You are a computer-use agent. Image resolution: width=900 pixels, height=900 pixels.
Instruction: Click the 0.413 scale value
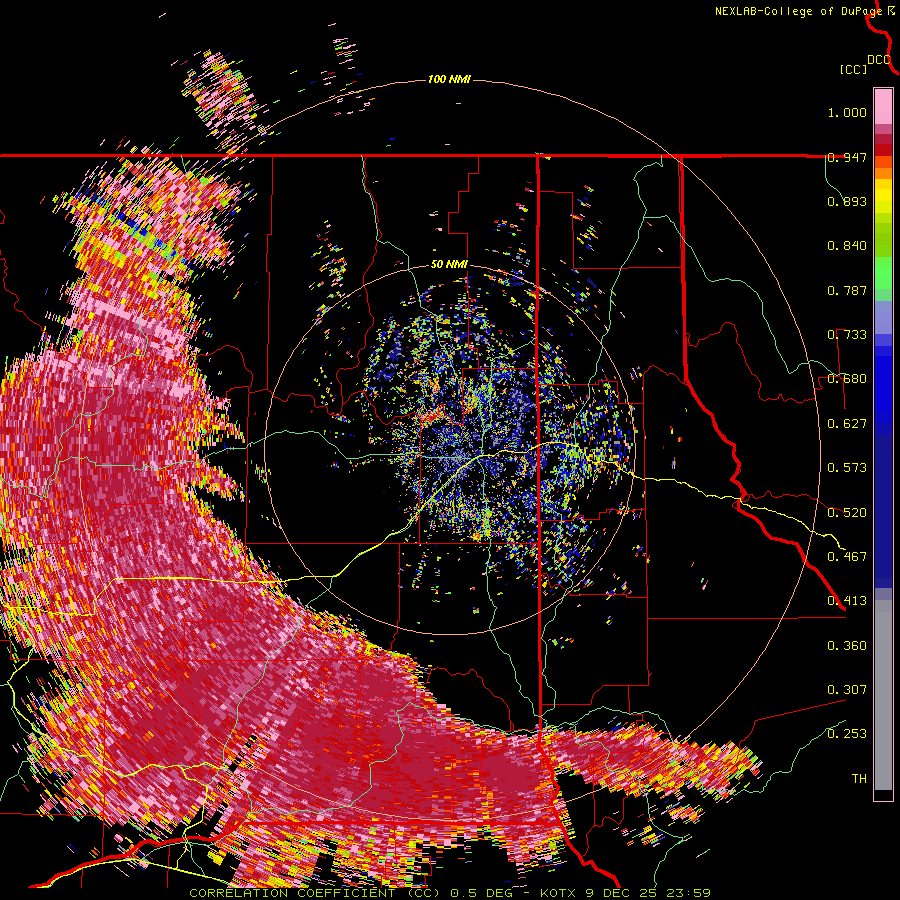point(847,601)
